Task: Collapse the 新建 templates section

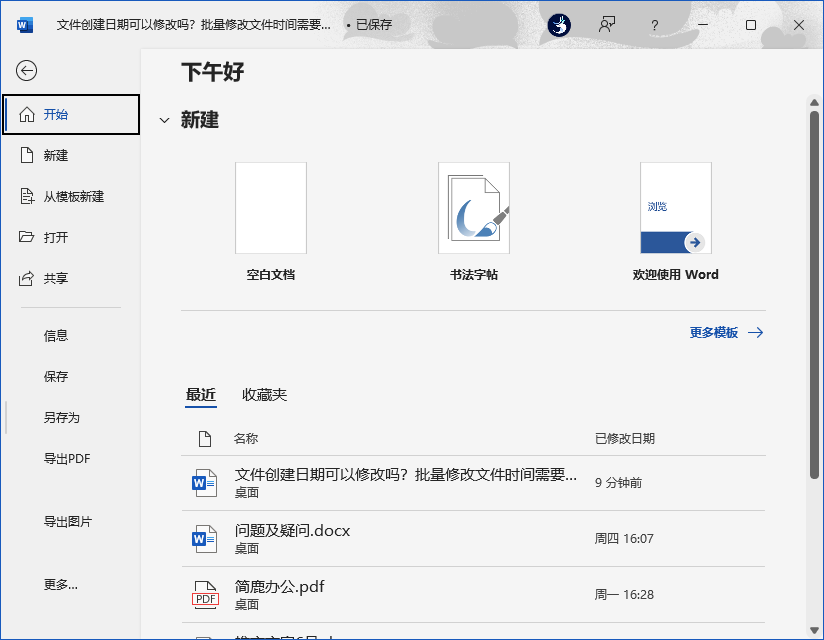Action: 164,119
